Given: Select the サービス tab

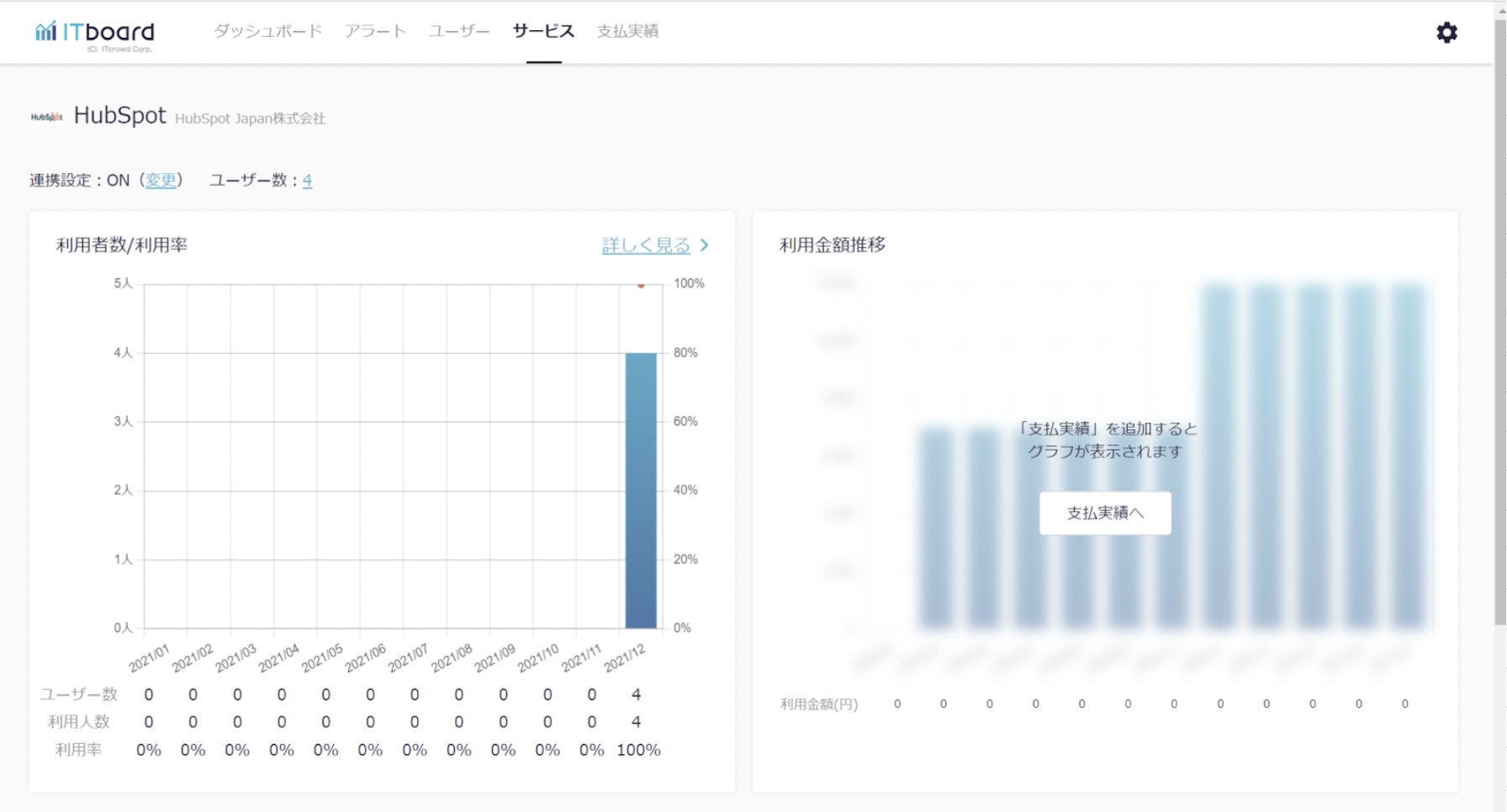Looking at the screenshot, I should coord(543,31).
